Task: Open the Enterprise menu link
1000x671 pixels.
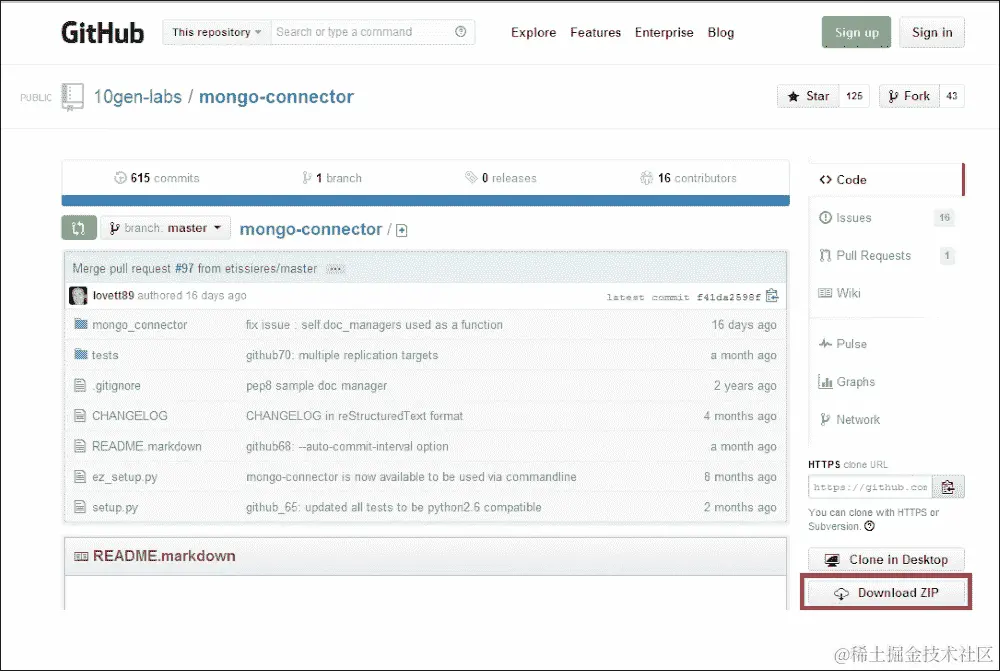Action: pos(664,33)
